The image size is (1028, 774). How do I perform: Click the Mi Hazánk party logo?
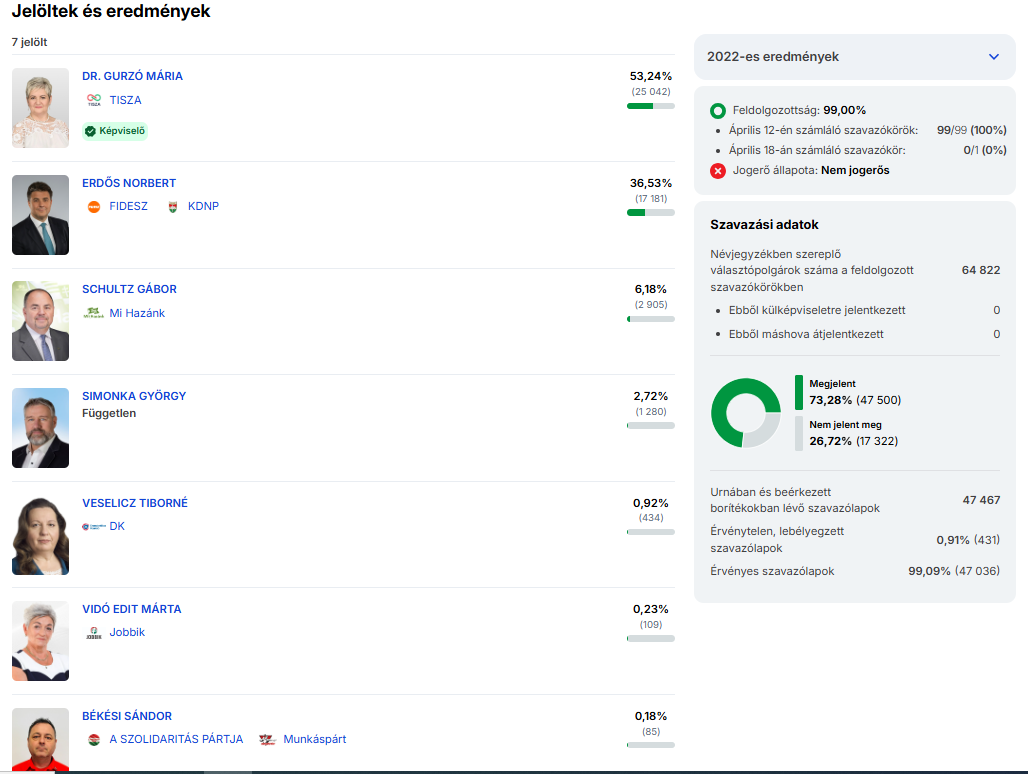[94, 313]
